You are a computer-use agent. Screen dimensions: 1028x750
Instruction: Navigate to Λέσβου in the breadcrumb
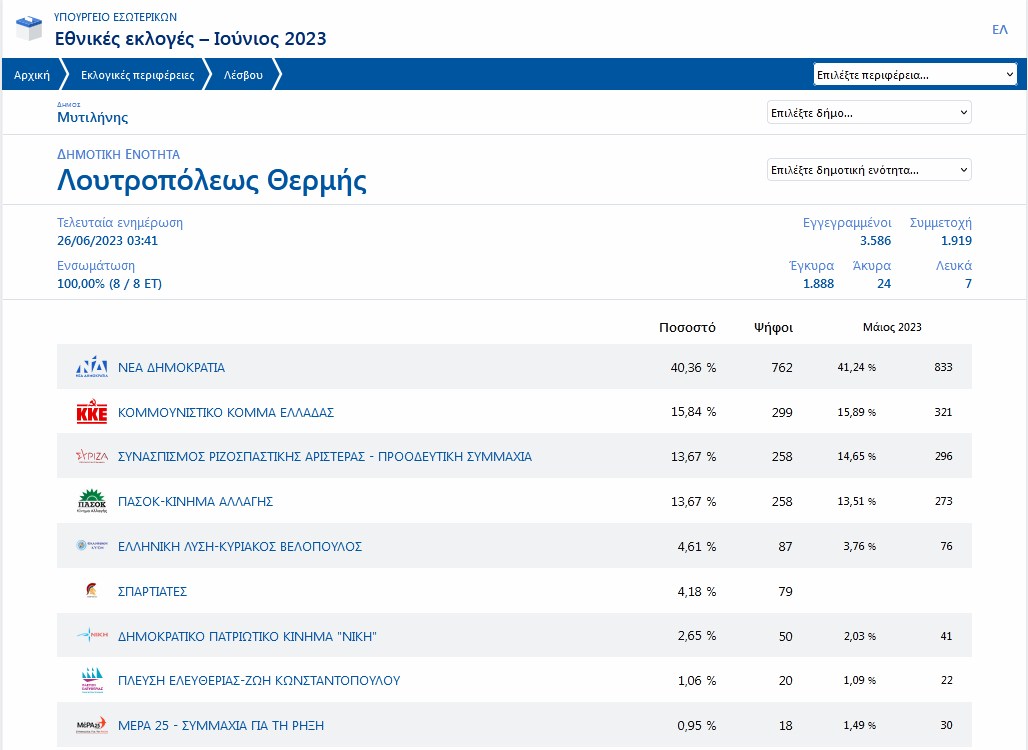tap(243, 75)
